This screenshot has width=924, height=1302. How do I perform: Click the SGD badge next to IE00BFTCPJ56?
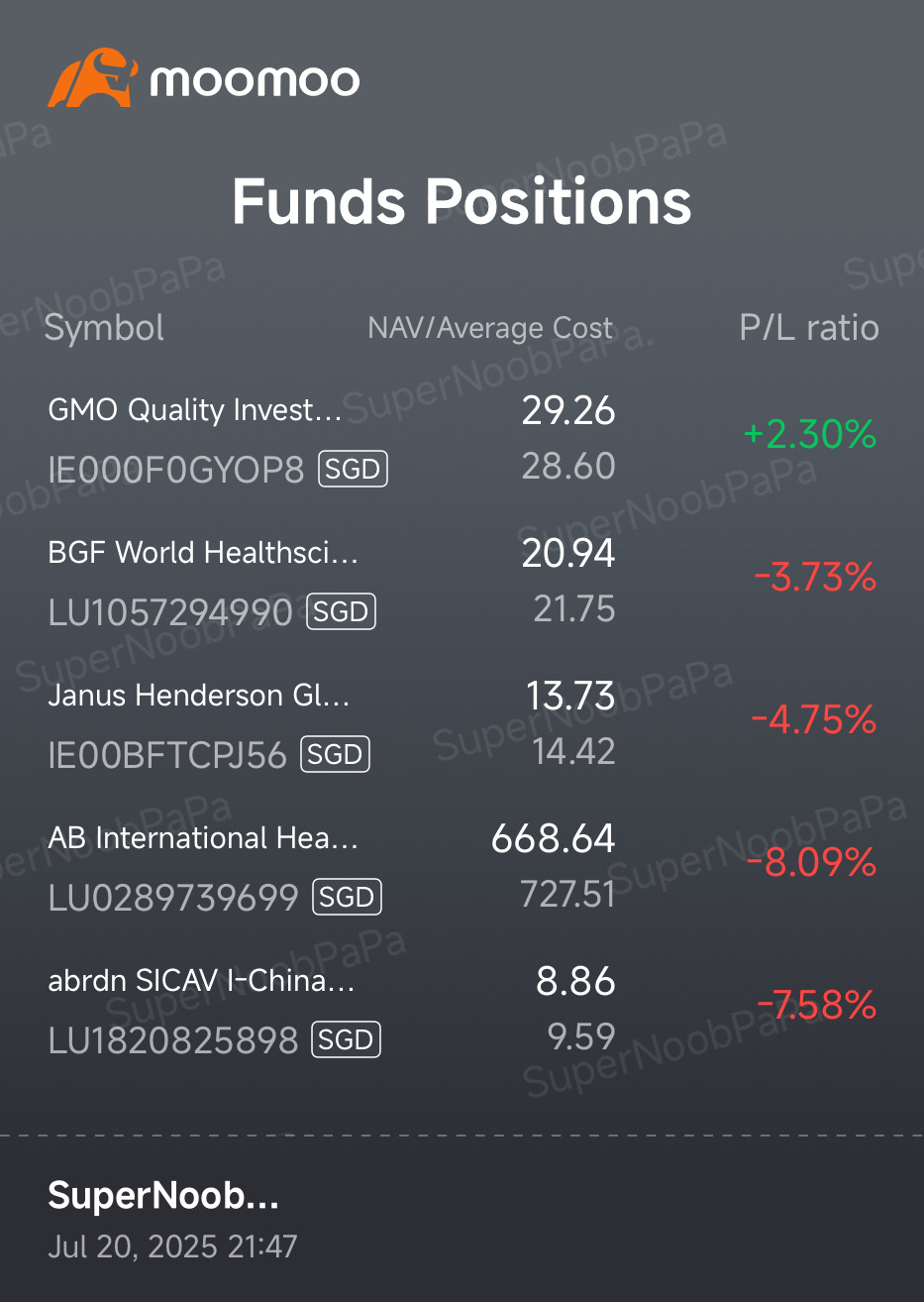point(335,754)
